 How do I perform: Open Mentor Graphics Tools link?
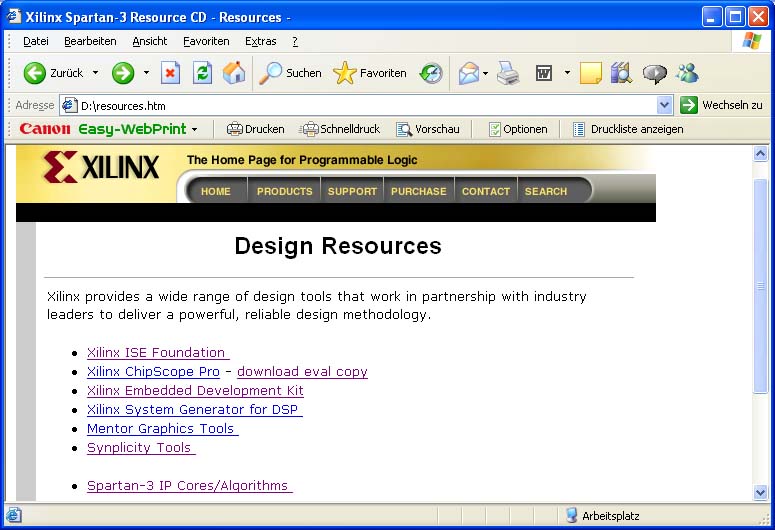point(163,429)
